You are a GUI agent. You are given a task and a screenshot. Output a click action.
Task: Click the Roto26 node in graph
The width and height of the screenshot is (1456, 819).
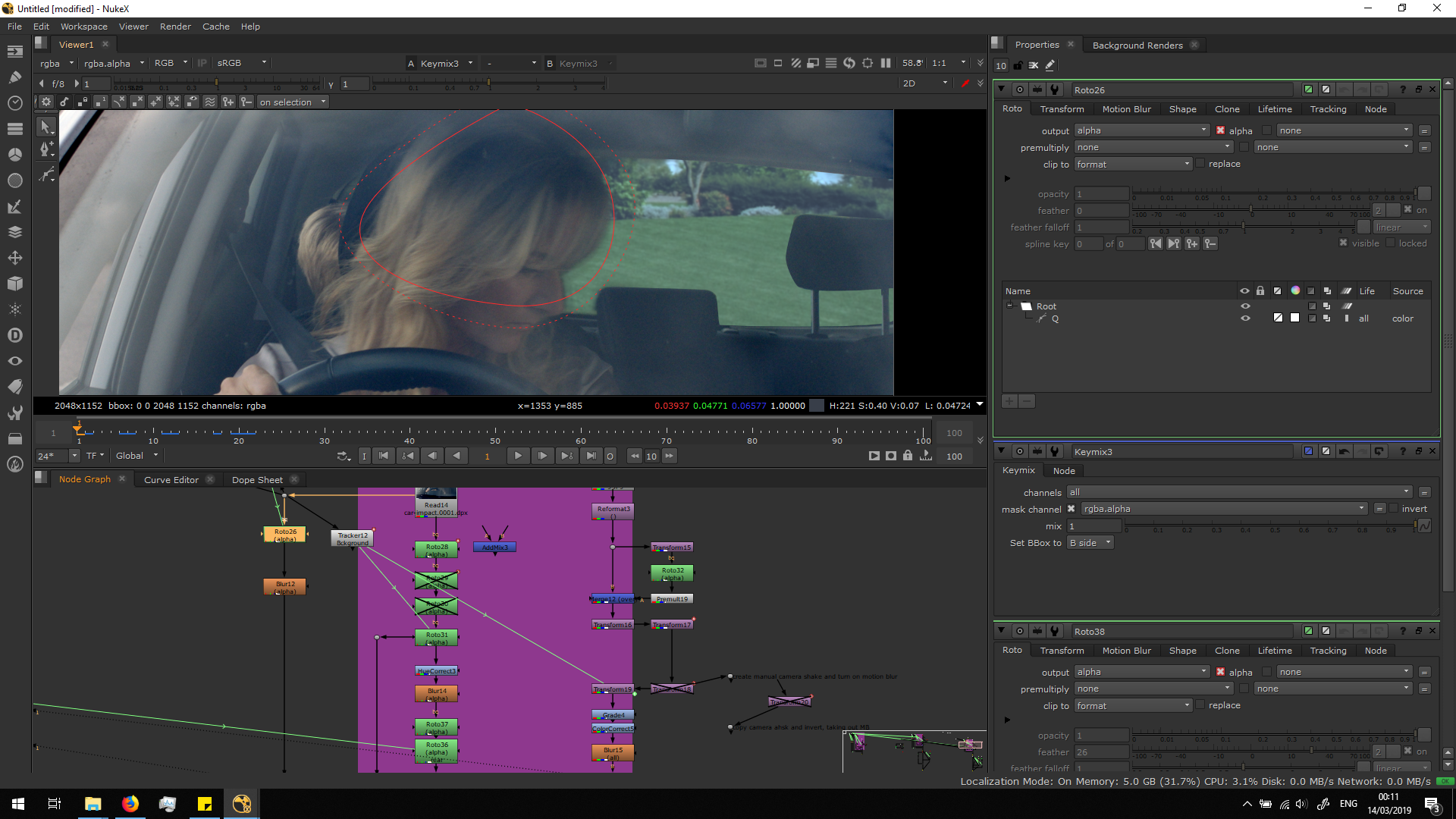(x=284, y=534)
